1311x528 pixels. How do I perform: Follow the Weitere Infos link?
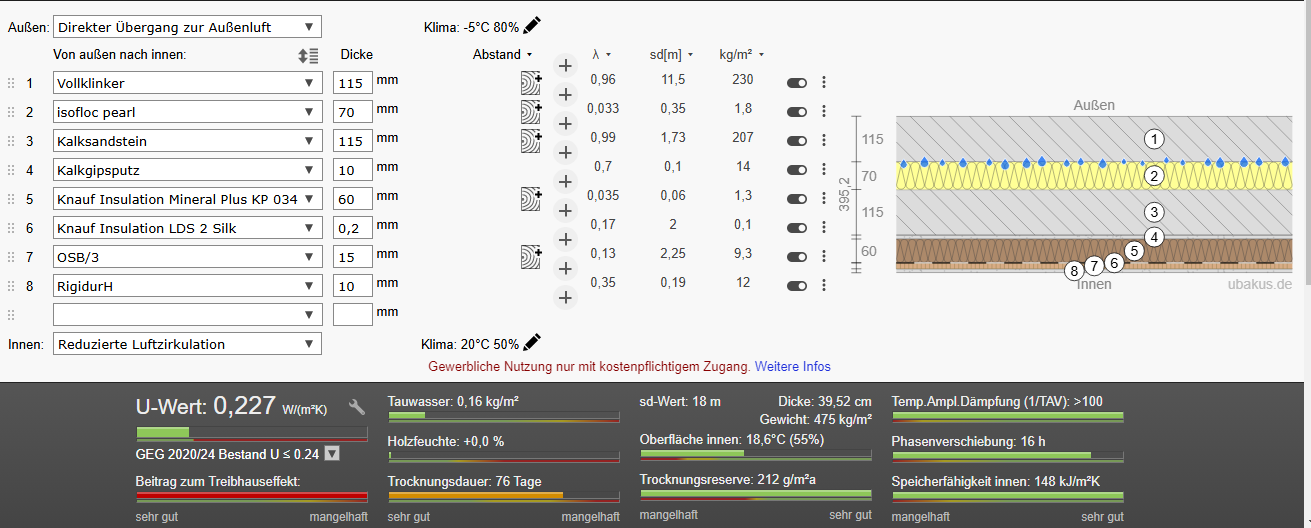[792, 367]
